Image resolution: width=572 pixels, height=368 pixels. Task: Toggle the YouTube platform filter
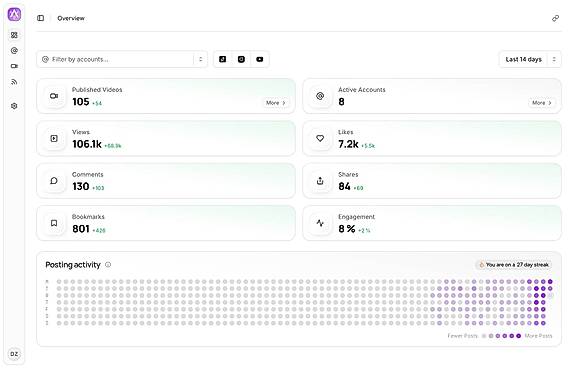click(x=260, y=59)
